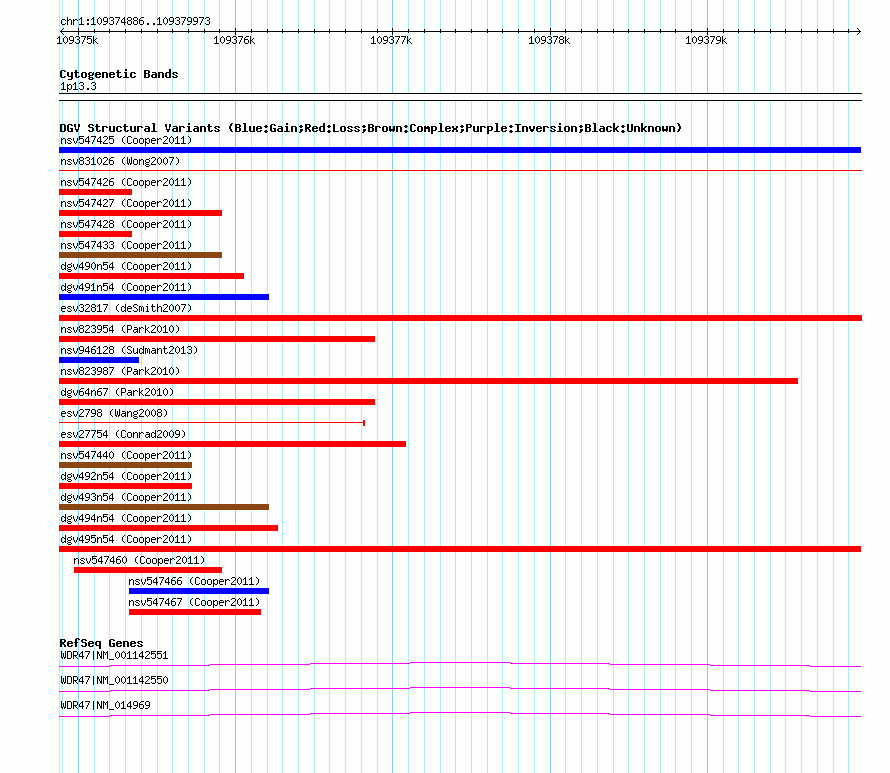
Task: Select the nsv831026 (Wong2007) thin red line
Action: [x=460, y=170]
